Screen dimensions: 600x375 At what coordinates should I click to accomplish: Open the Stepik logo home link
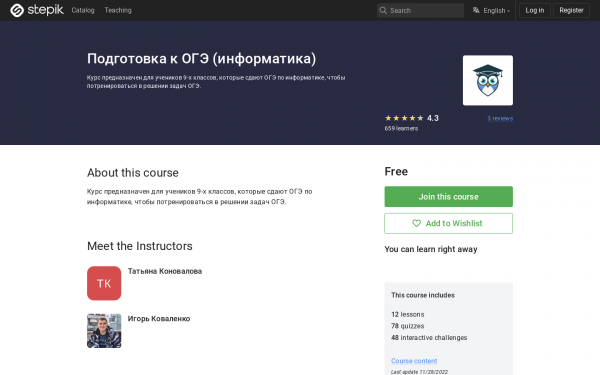tap(37, 10)
